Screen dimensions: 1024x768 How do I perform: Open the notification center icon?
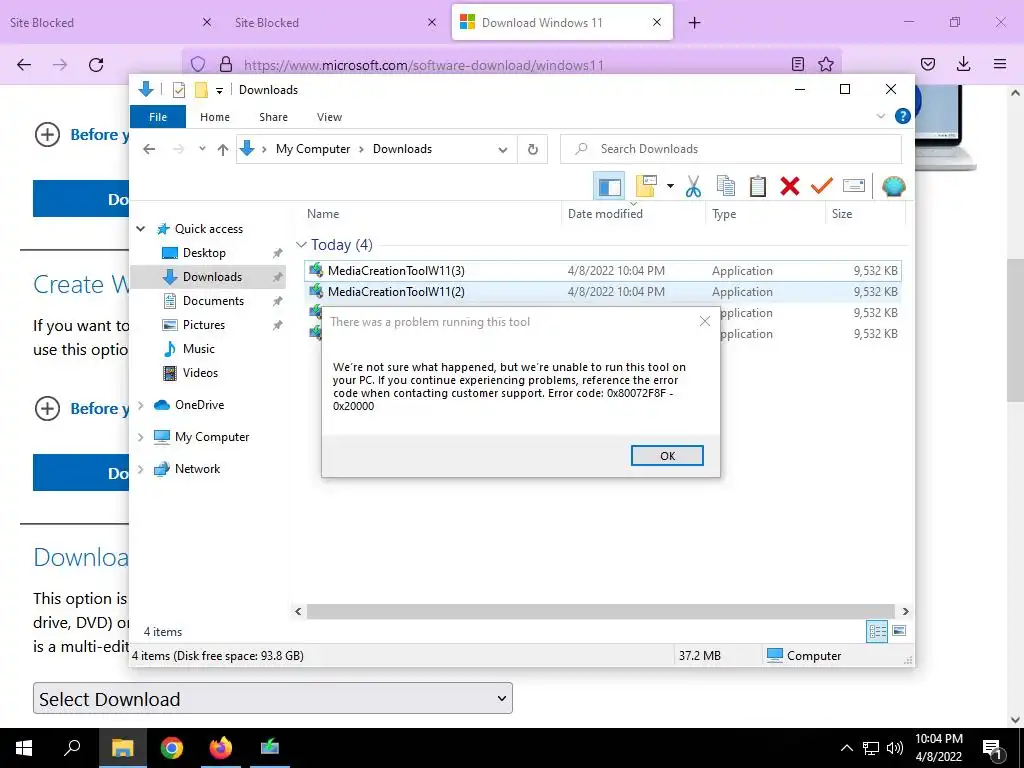pyautogui.click(x=992, y=748)
